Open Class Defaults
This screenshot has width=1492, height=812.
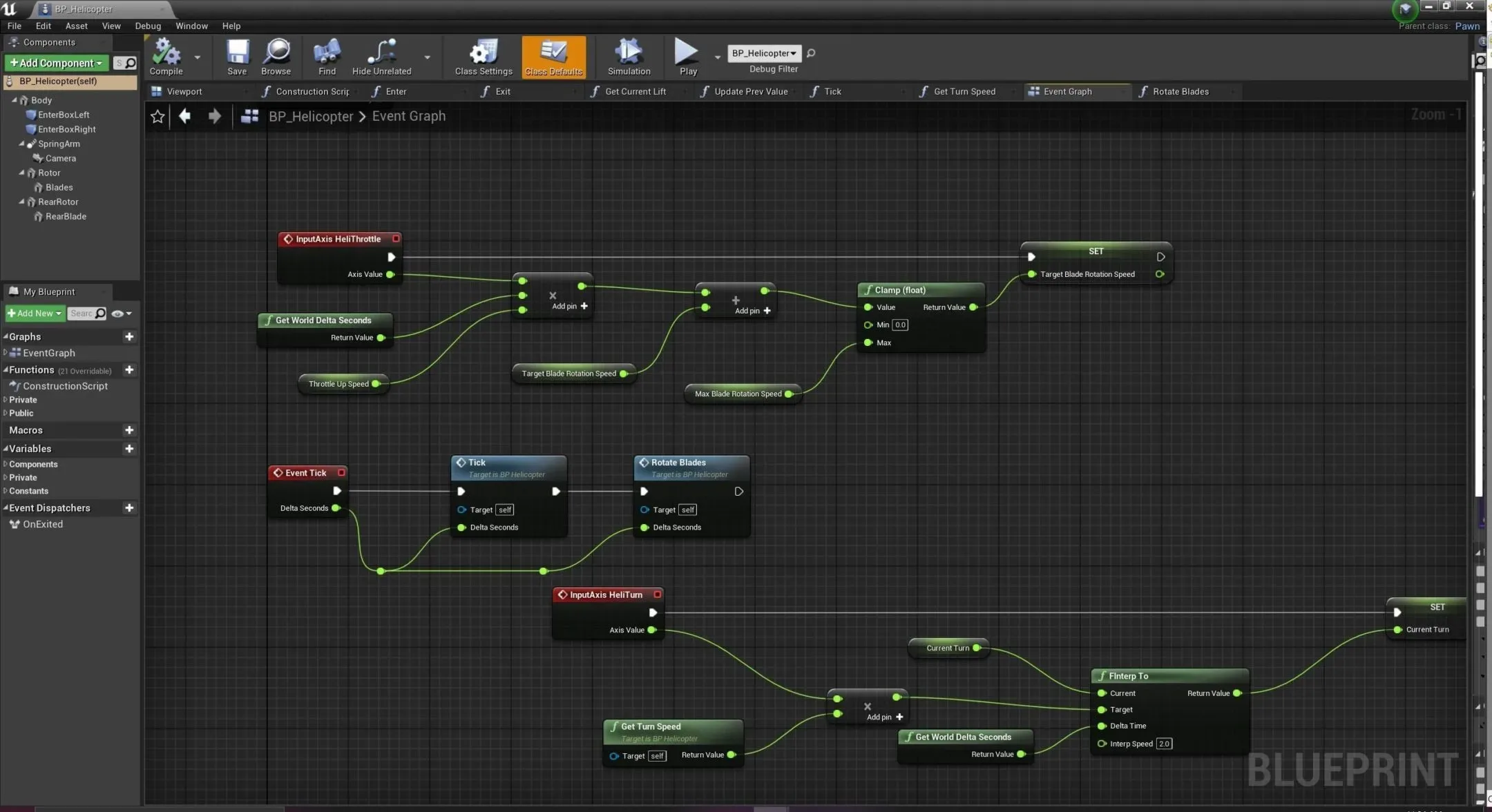pyautogui.click(x=553, y=57)
